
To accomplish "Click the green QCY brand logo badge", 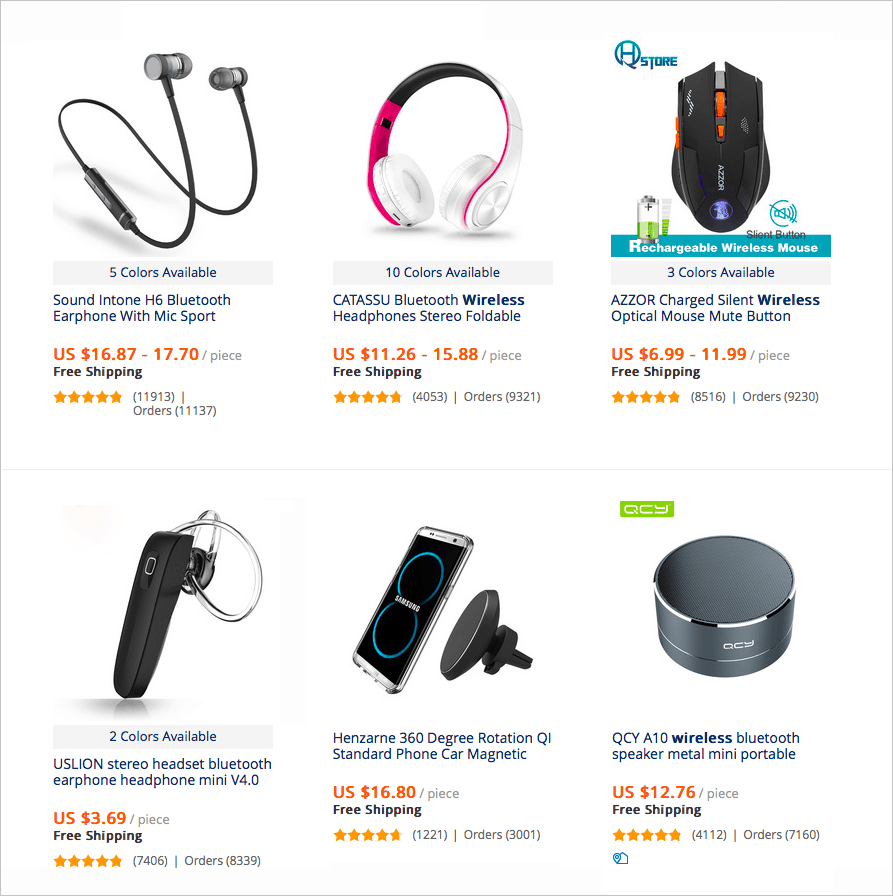I will 647,509.
